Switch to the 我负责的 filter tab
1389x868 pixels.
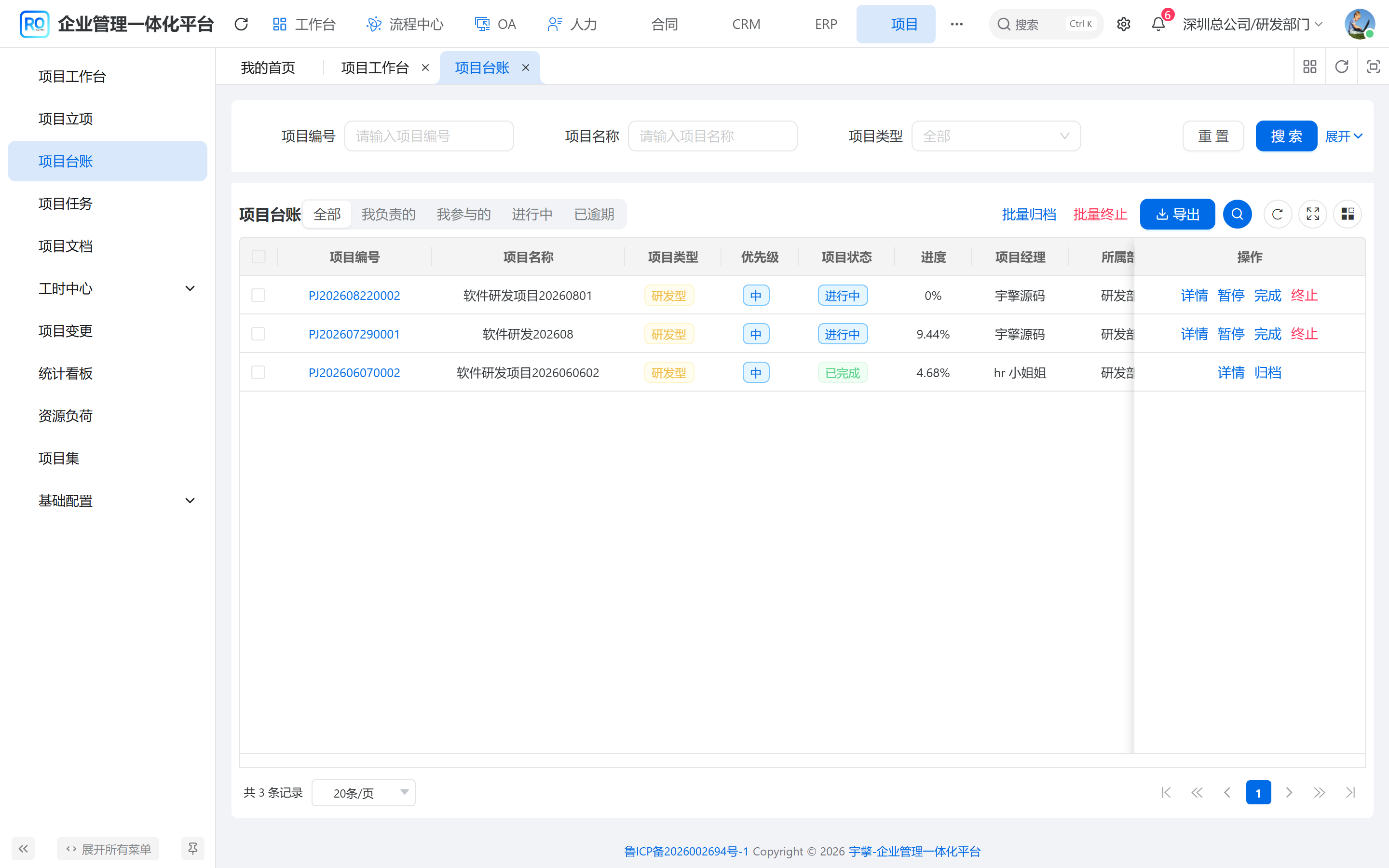click(x=389, y=214)
